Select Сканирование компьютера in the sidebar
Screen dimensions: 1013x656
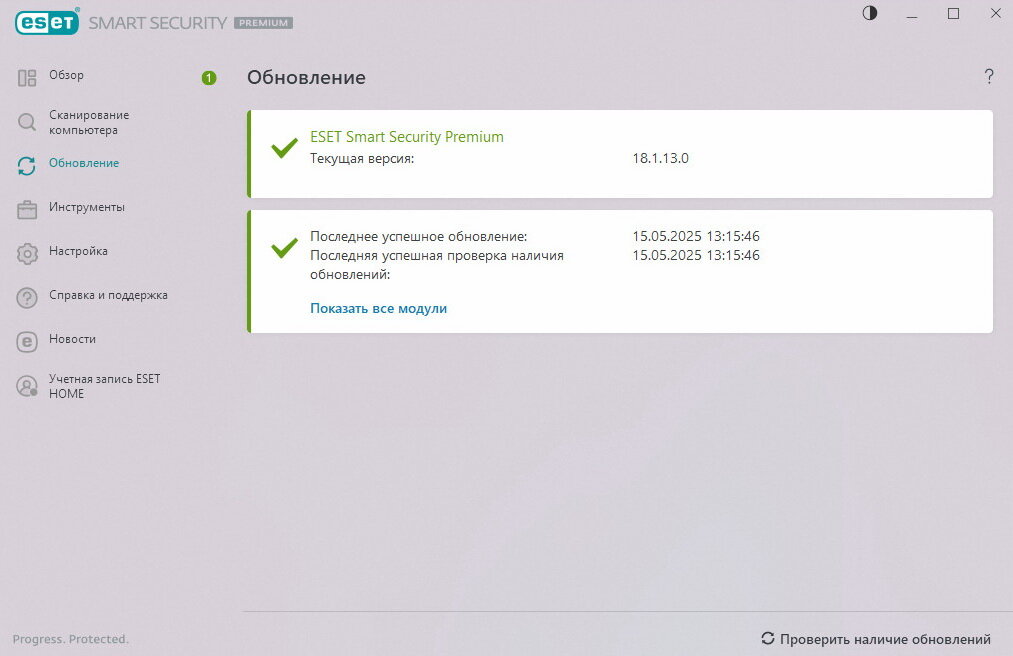tap(89, 122)
